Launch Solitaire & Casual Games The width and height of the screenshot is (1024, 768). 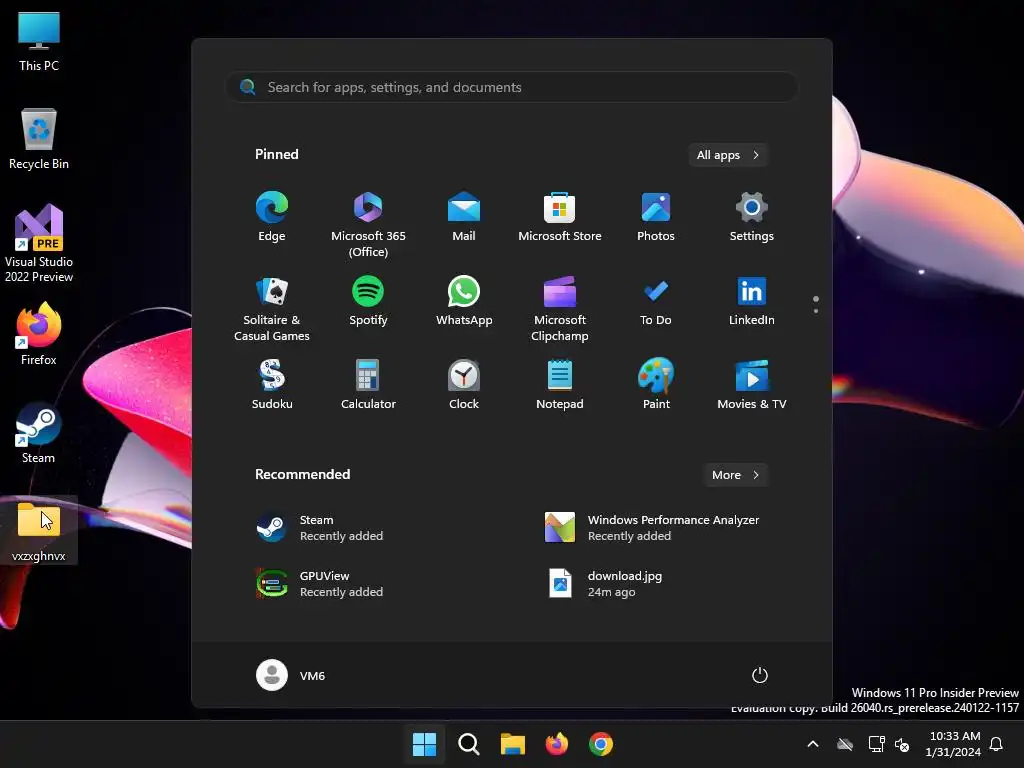tap(272, 309)
